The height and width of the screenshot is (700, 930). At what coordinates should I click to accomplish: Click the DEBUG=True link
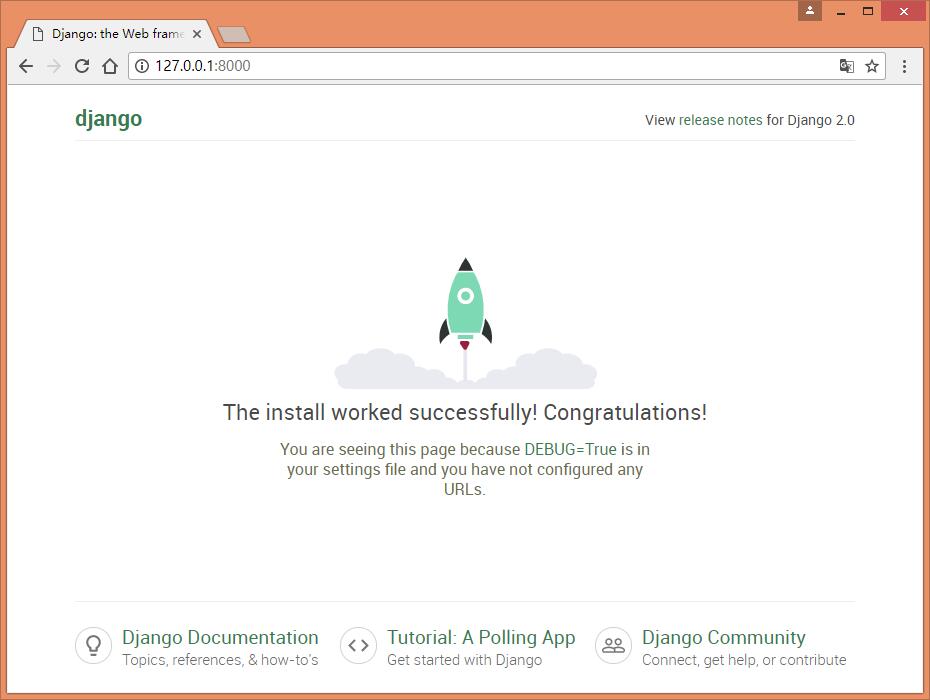pos(570,449)
